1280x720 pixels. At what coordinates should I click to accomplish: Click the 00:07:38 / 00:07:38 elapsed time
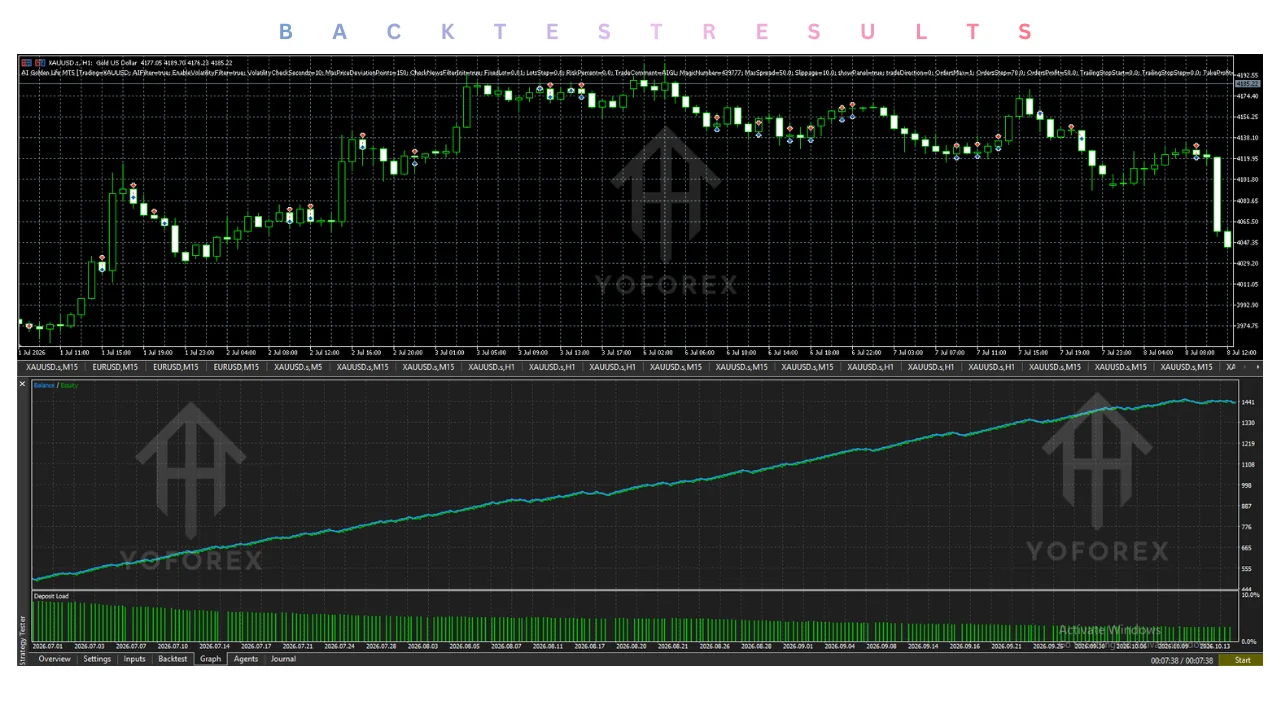pos(1182,660)
